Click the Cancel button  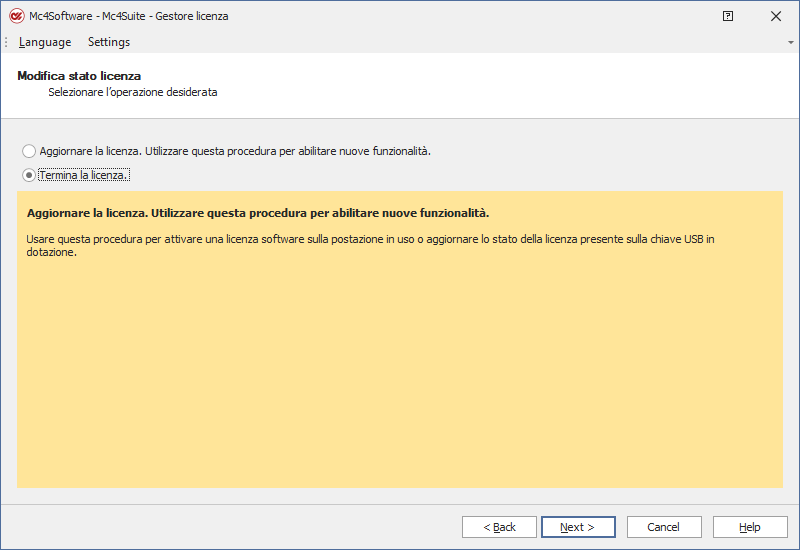(663, 527)
